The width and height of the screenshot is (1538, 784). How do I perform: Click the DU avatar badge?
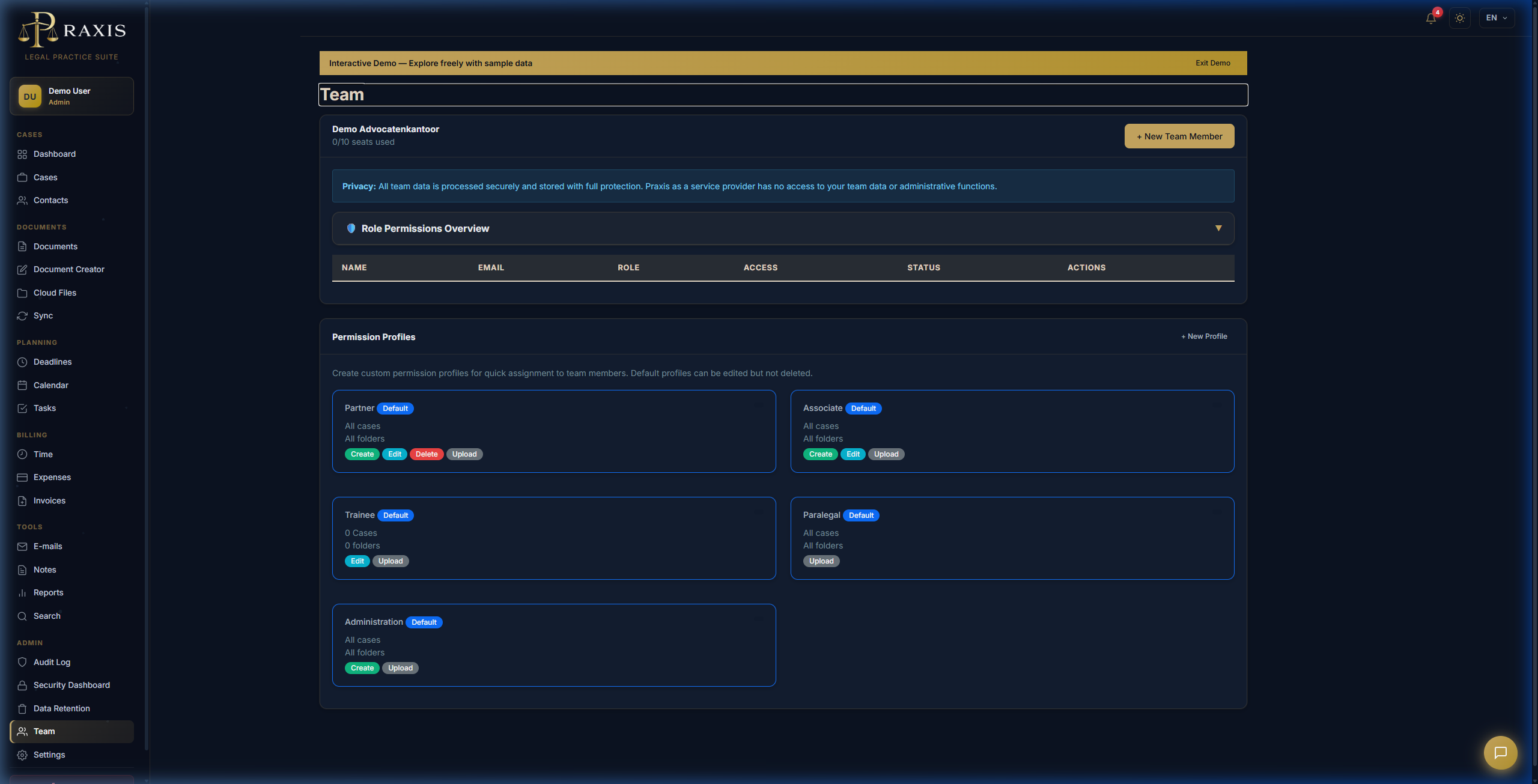tap(30, 96)
